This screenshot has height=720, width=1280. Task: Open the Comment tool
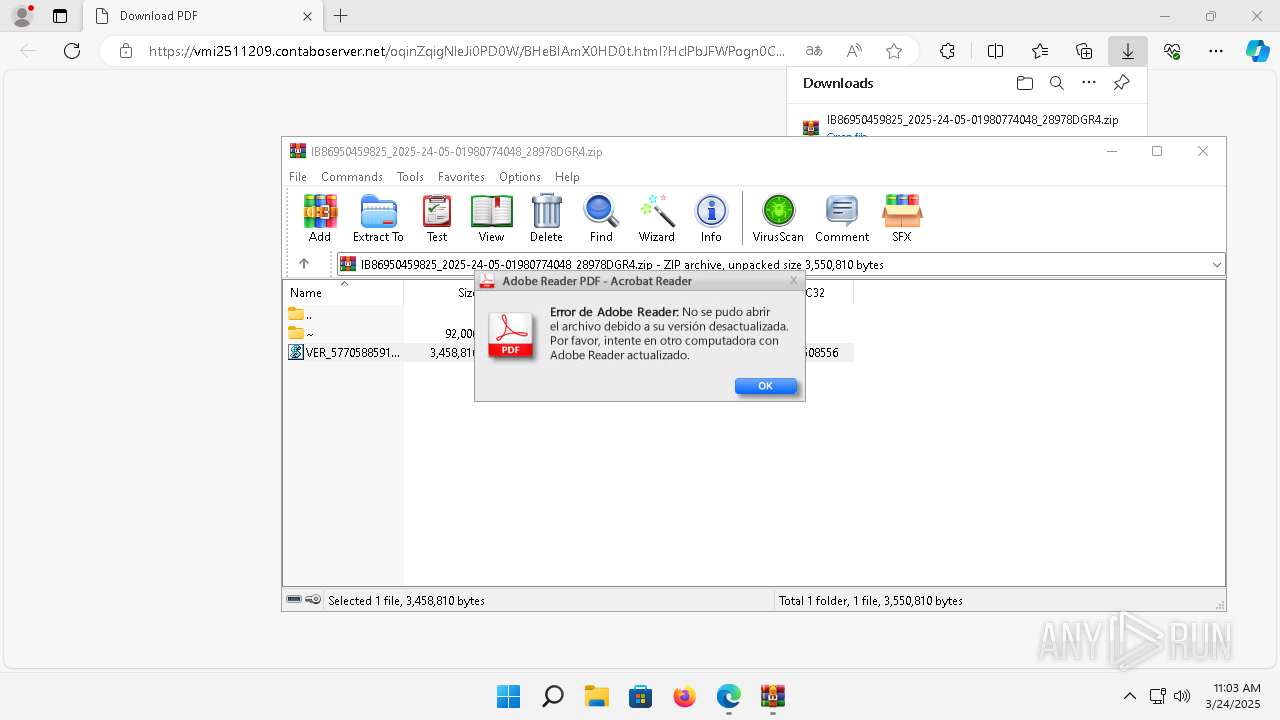[x=842, y=218]
